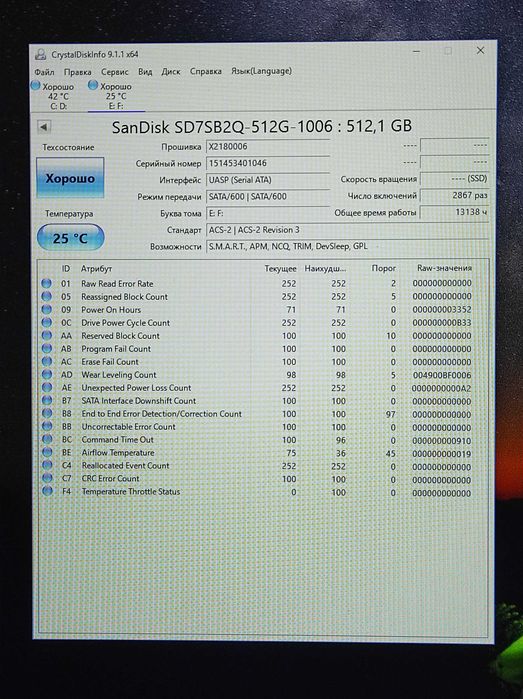523x699 pixels.
Task: Click status icon for Drive Power Cycle Count
Action: click(46, 322)
